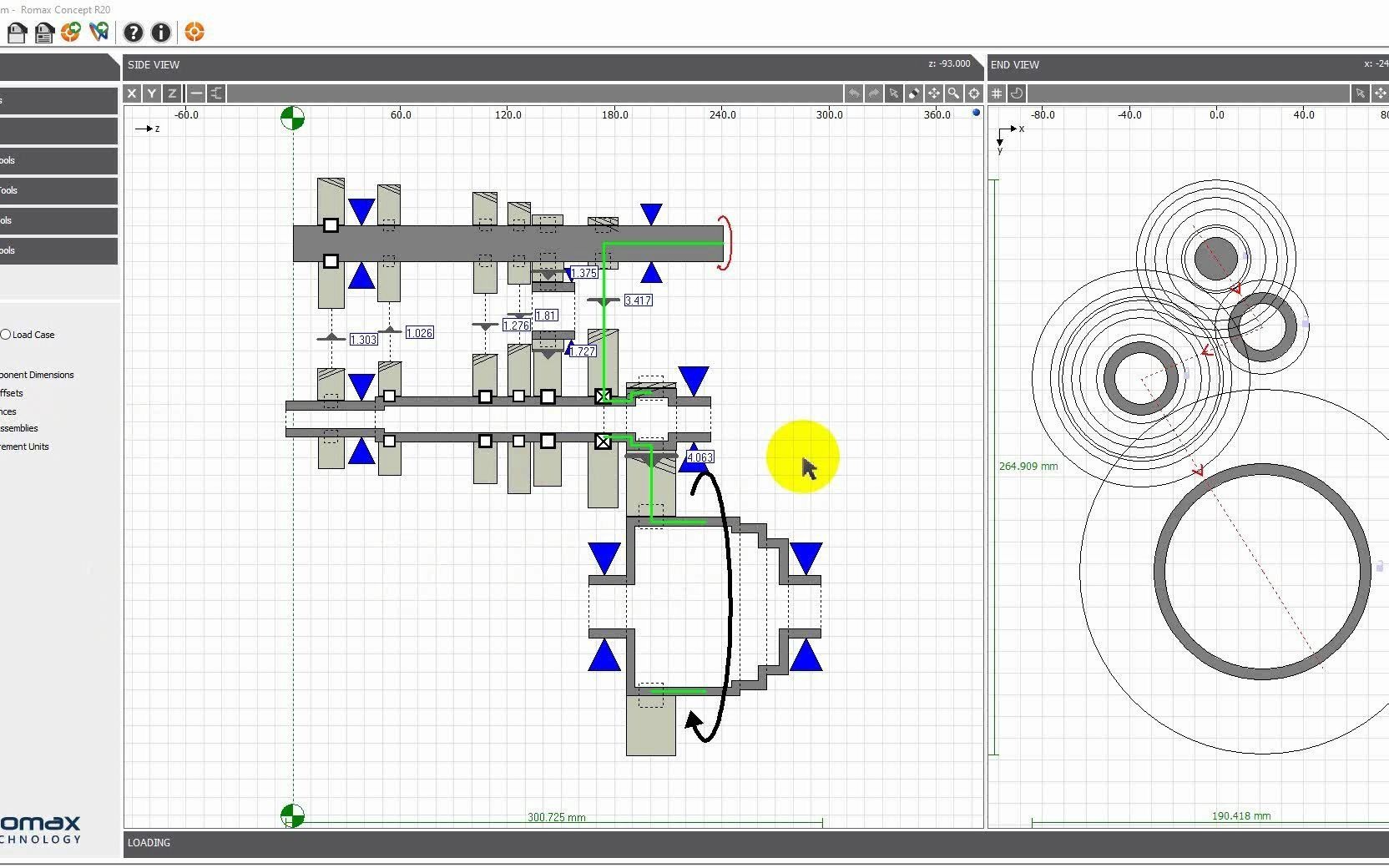The image size is (1389, 868).
Task: Choose the pan arrows tool in Side View
Action: pos(934,93)
